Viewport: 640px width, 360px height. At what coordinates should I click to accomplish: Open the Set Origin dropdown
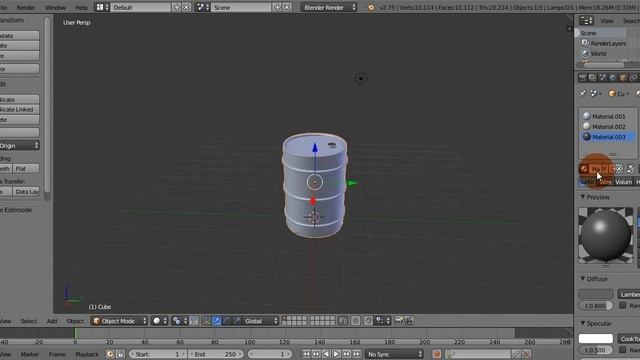tap(19, 146)
